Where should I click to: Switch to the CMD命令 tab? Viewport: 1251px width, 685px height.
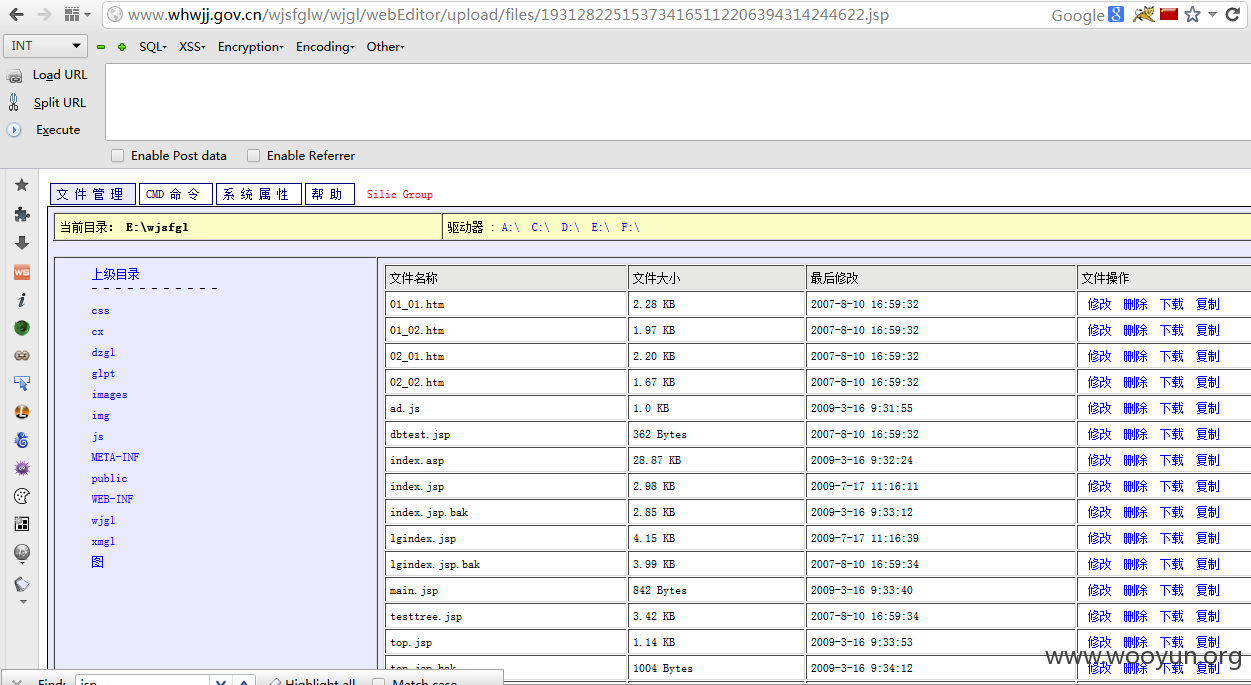[x=176, y=194]
